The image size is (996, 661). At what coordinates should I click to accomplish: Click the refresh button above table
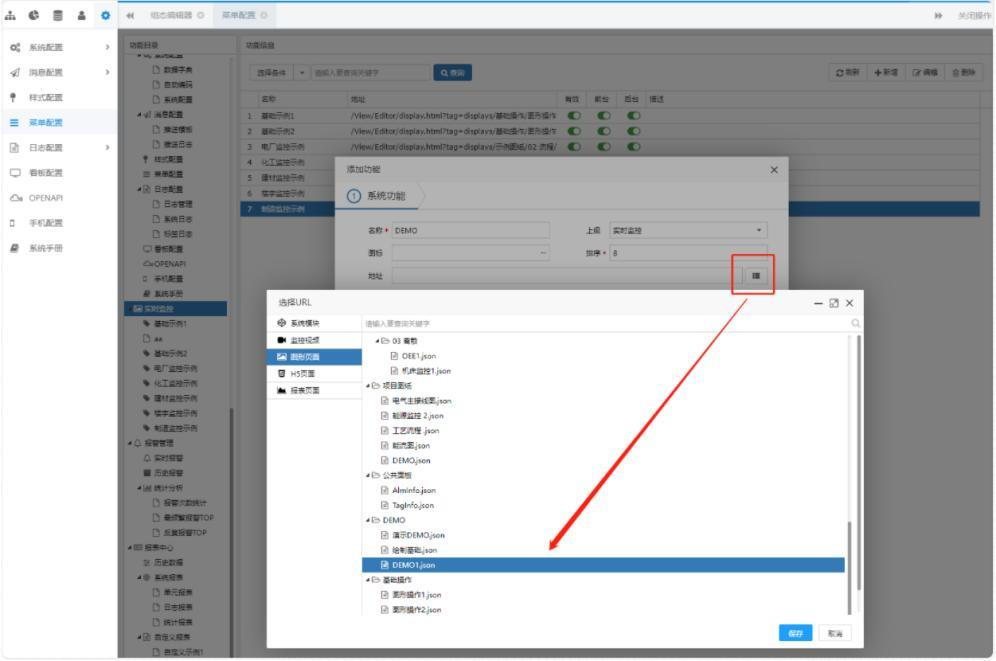(848, 72)
